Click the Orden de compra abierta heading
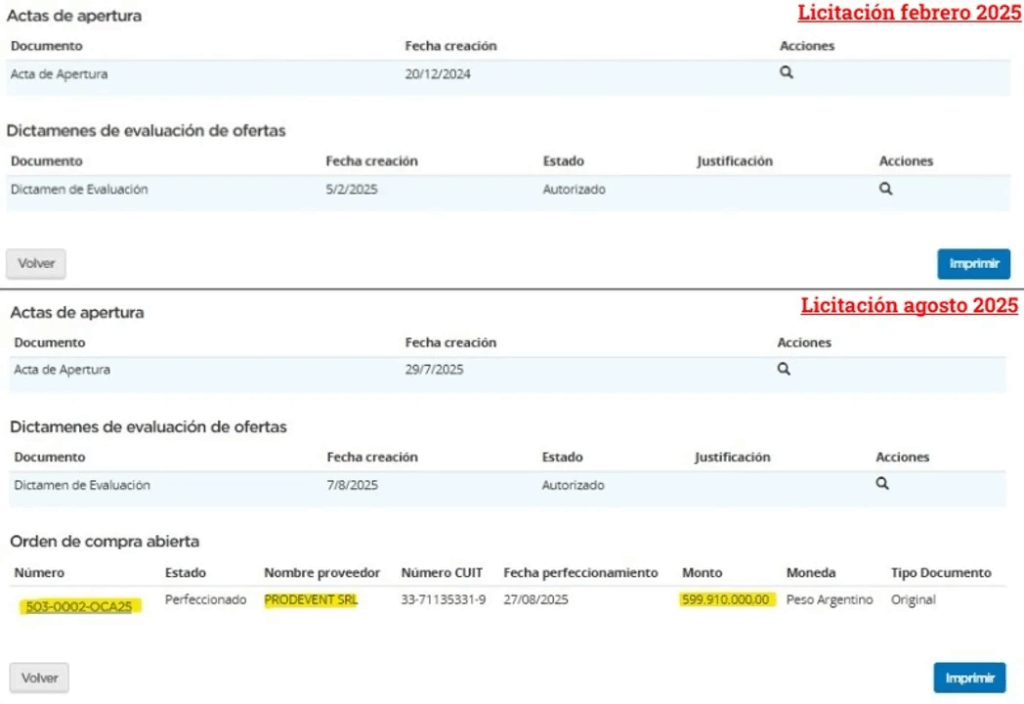Viewport: 1024px width, 704px height. pos(105,541)
